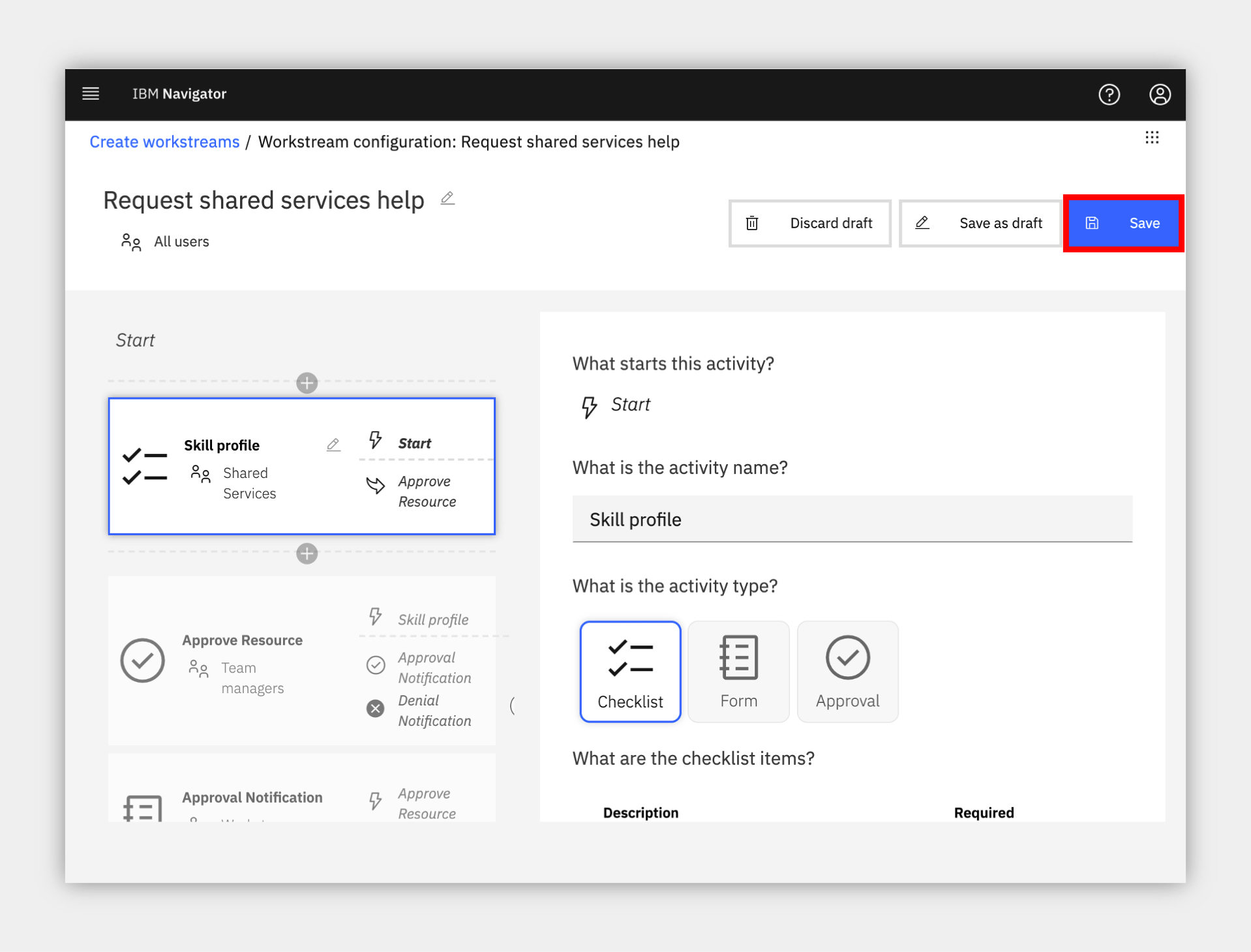Click 'Start' trigger text in Skill profile card
The height and width of the screenshot is (952, 1251).
(x=415, y=443)
